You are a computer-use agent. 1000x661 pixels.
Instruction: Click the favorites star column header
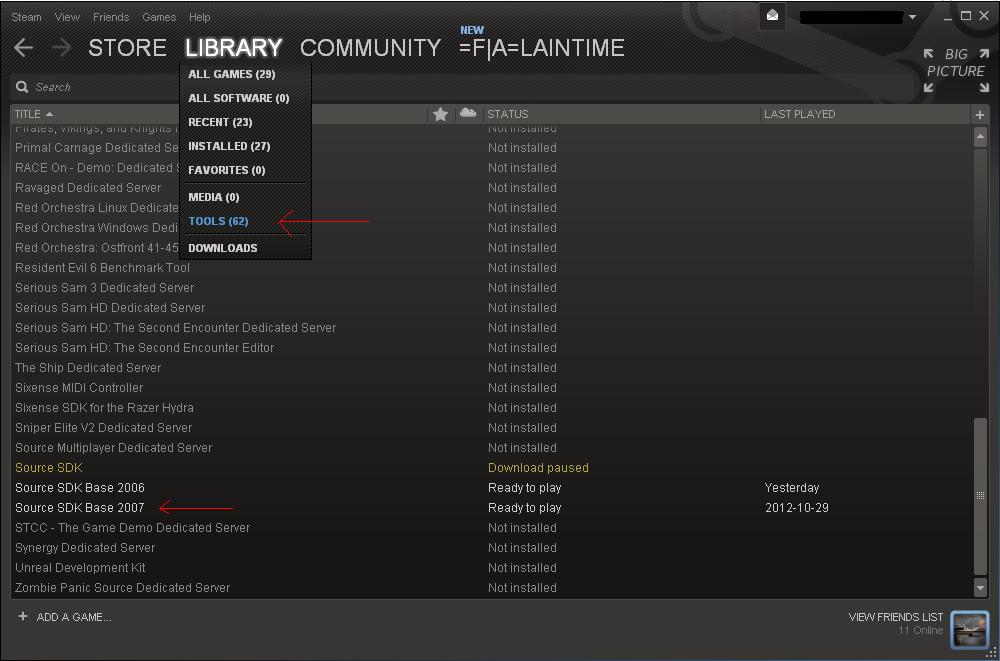[x=440, y=114]
